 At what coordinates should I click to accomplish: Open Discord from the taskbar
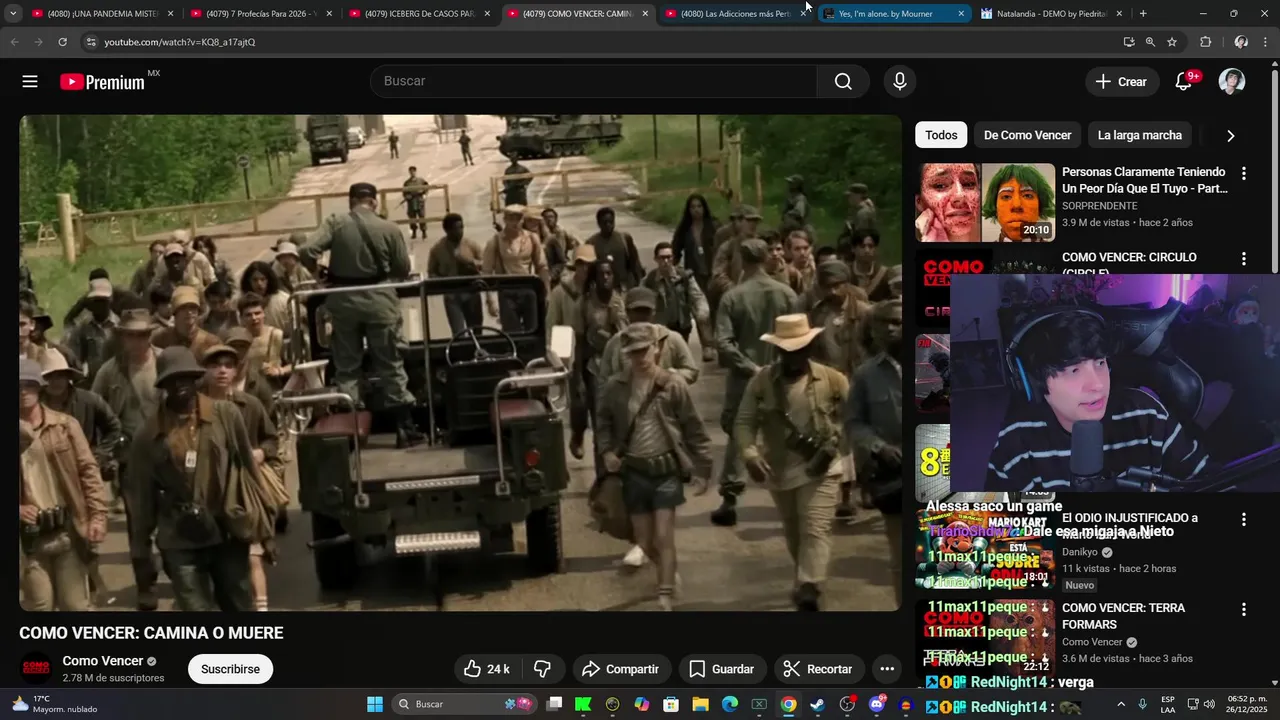click(x=877, y=704)
